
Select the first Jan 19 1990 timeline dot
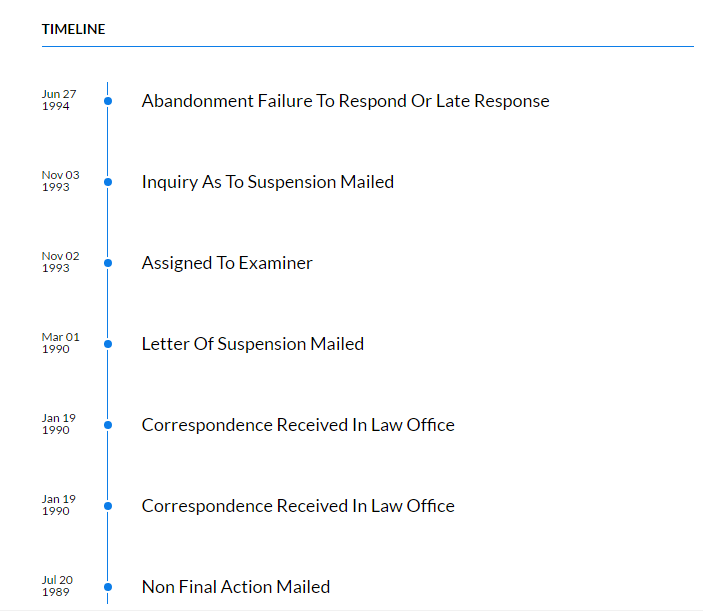(108, 425)
